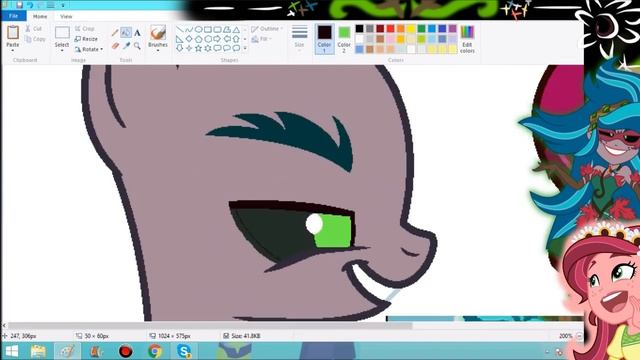Choose the Line shape

(180, 30)
